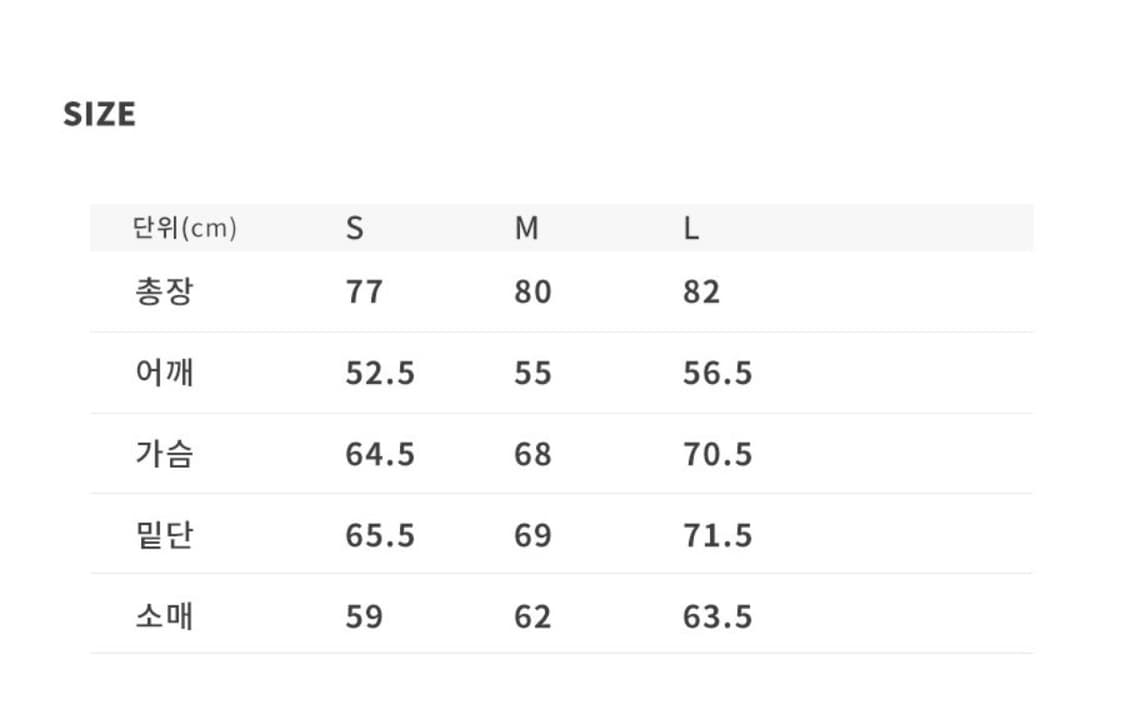Click the 62 sleeve value
This screenshot has height=716, width=1125.
point(533,617)
